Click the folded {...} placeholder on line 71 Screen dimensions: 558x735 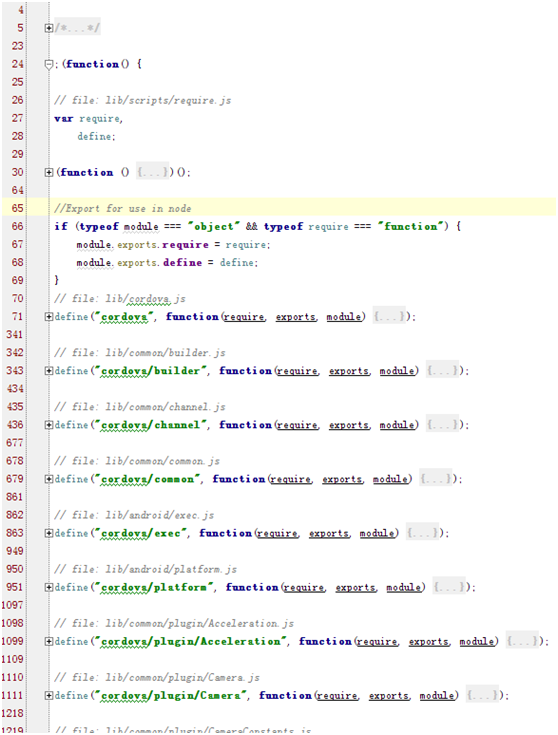click(389, 317)
